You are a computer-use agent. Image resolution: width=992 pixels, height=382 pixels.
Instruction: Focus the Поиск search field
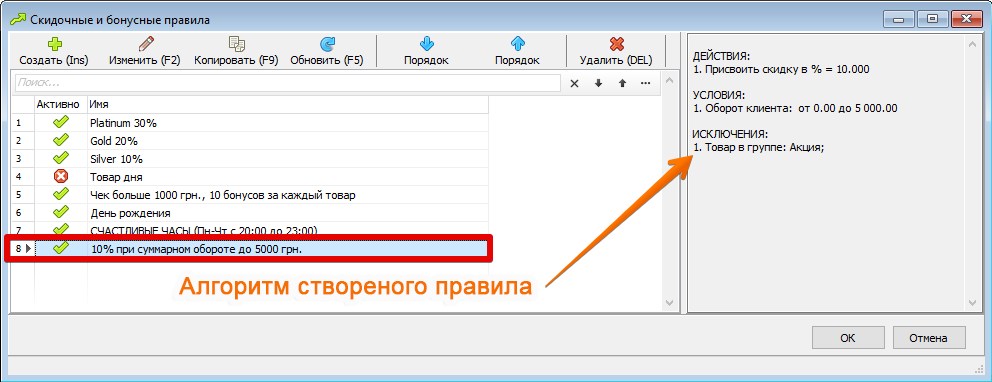coord(287,83)
